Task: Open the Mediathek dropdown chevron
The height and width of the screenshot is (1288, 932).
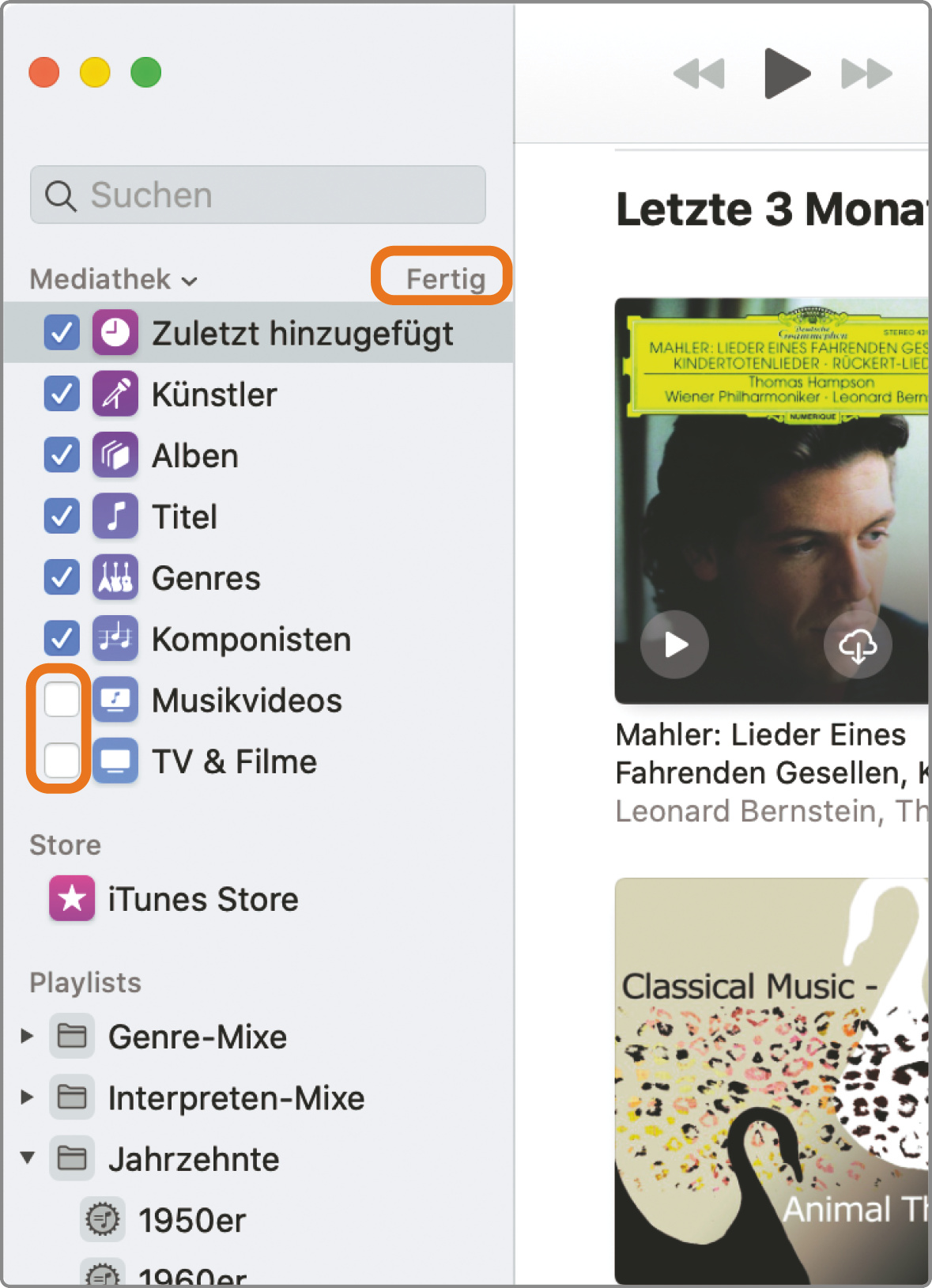Action: 190,281
